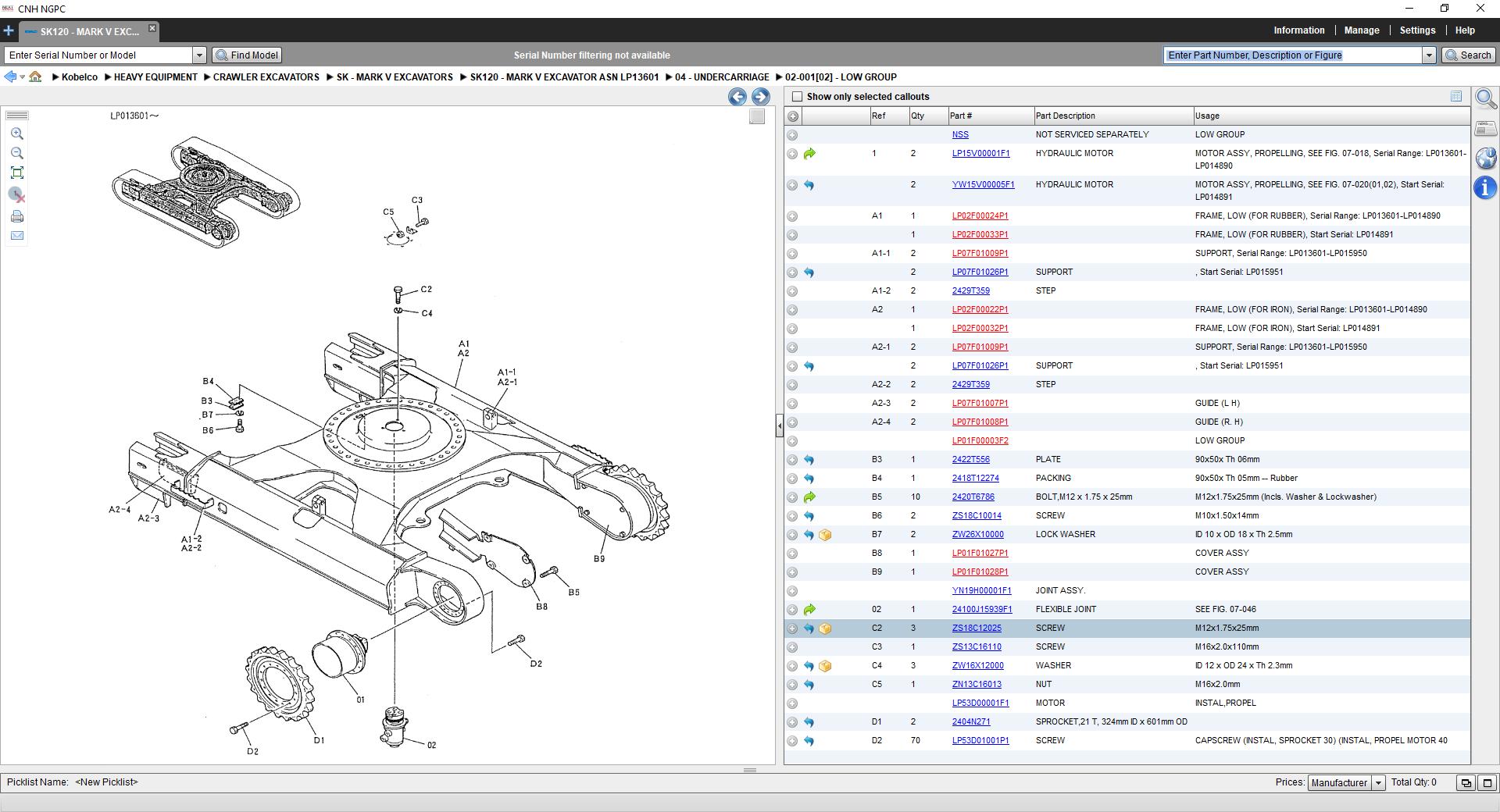Screen dimensions: 1500x812
Task: Open the diagram hamburger menu icon
Action: coord(17,116)
